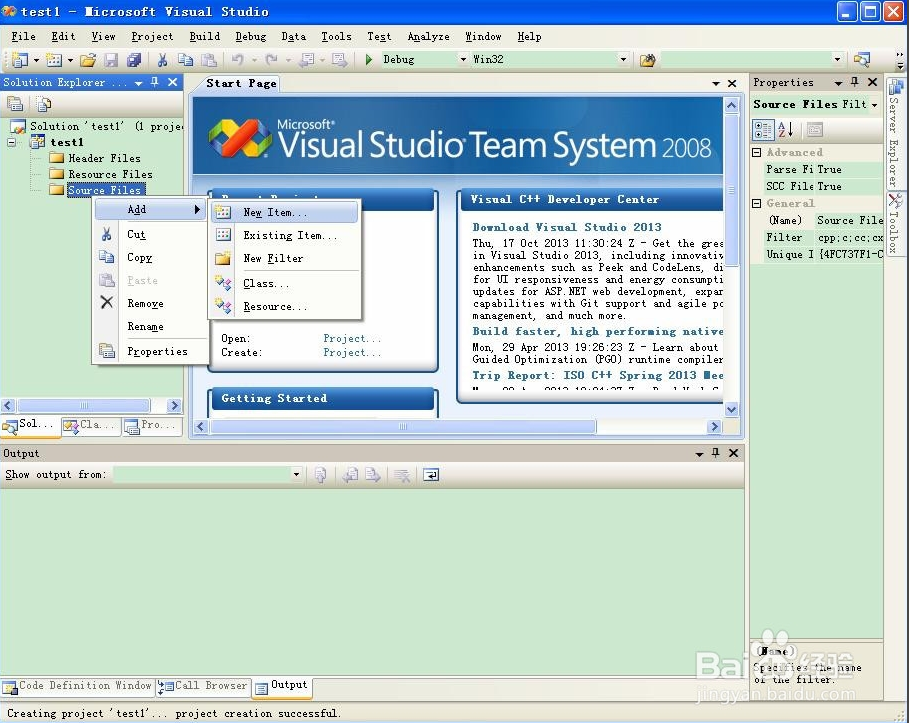Open the Debug configuration dropdown
This screenshot has width=909, height=723.
pos(463,60)
